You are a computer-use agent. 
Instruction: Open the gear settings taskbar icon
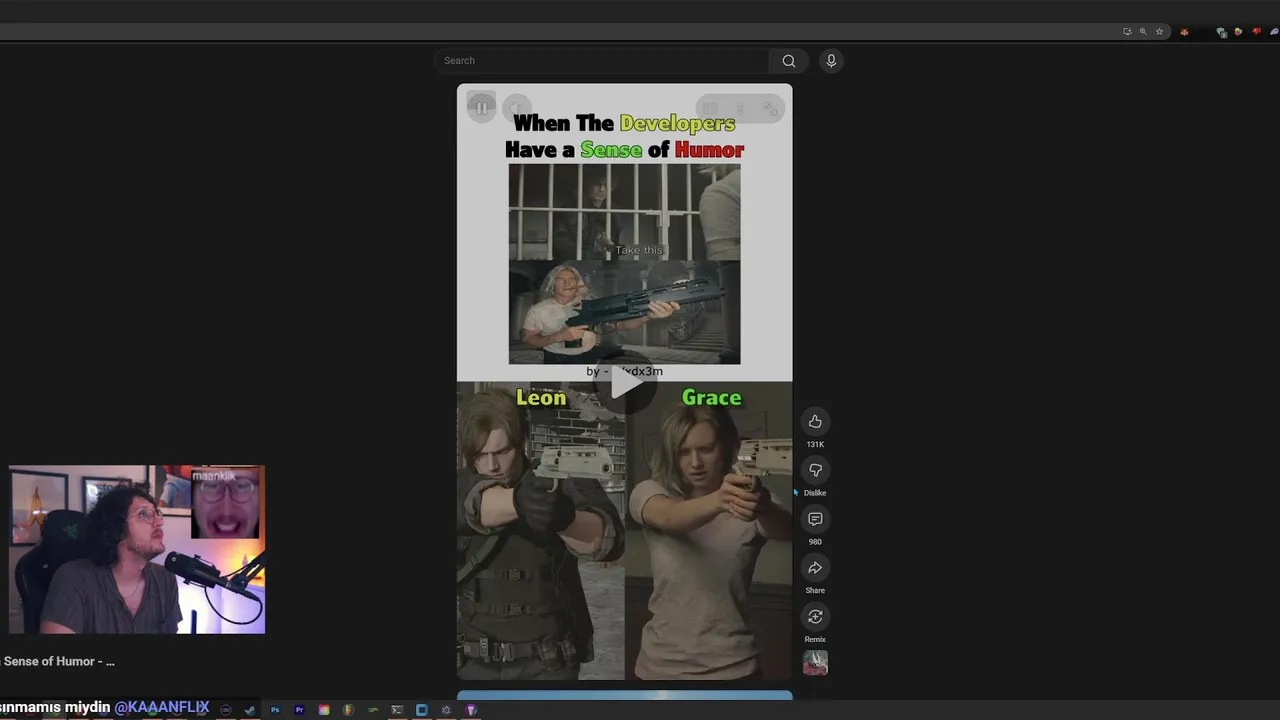446,710
